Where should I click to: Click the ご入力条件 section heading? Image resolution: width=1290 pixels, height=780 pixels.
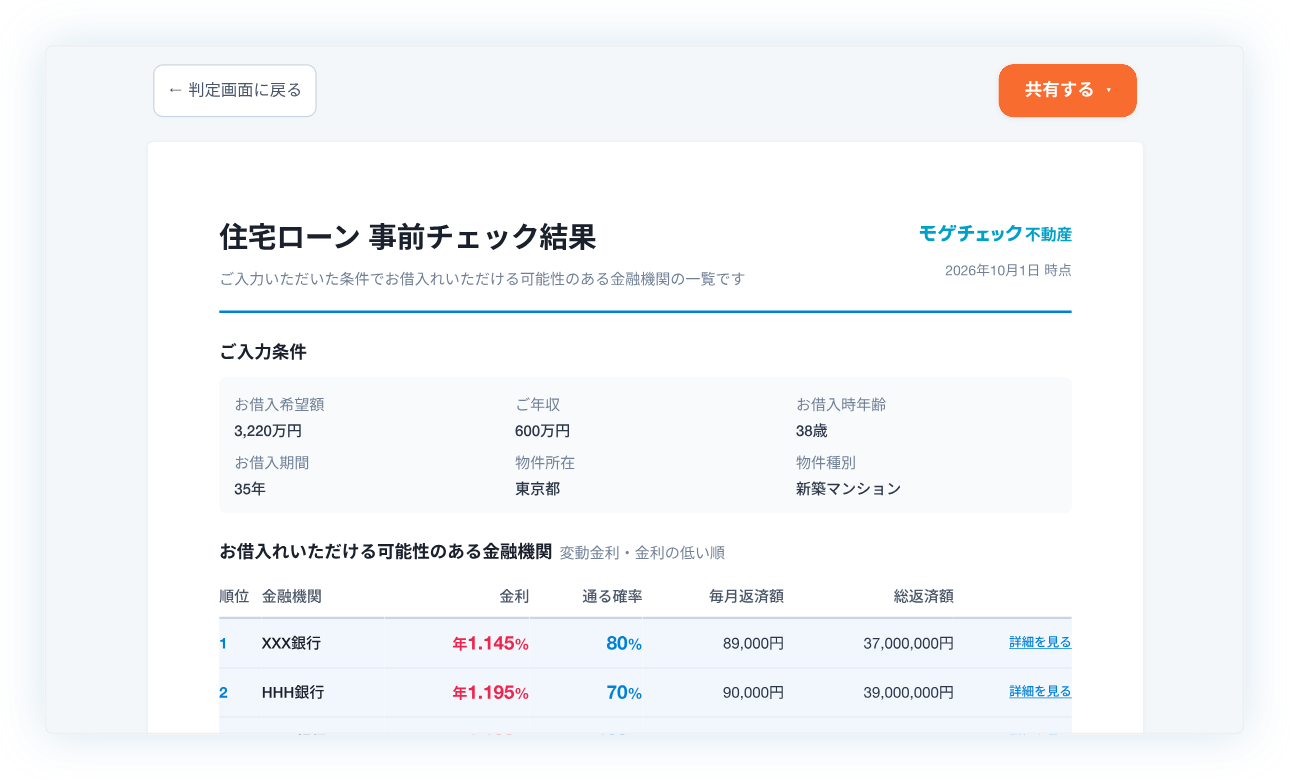pyautogui.click(x=263, y=352)
